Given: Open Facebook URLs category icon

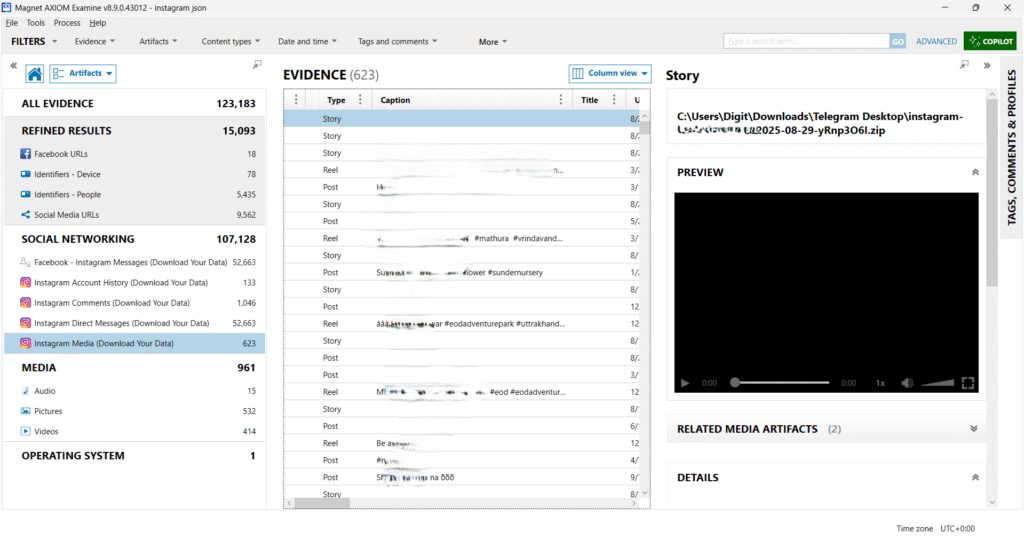Looking at the screenshot, I should coord(25,154).
